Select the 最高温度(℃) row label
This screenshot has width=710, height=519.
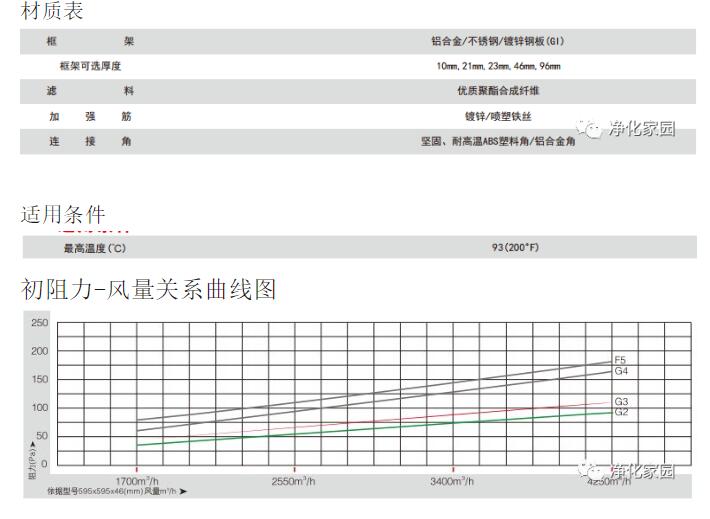tap(95, 248)
